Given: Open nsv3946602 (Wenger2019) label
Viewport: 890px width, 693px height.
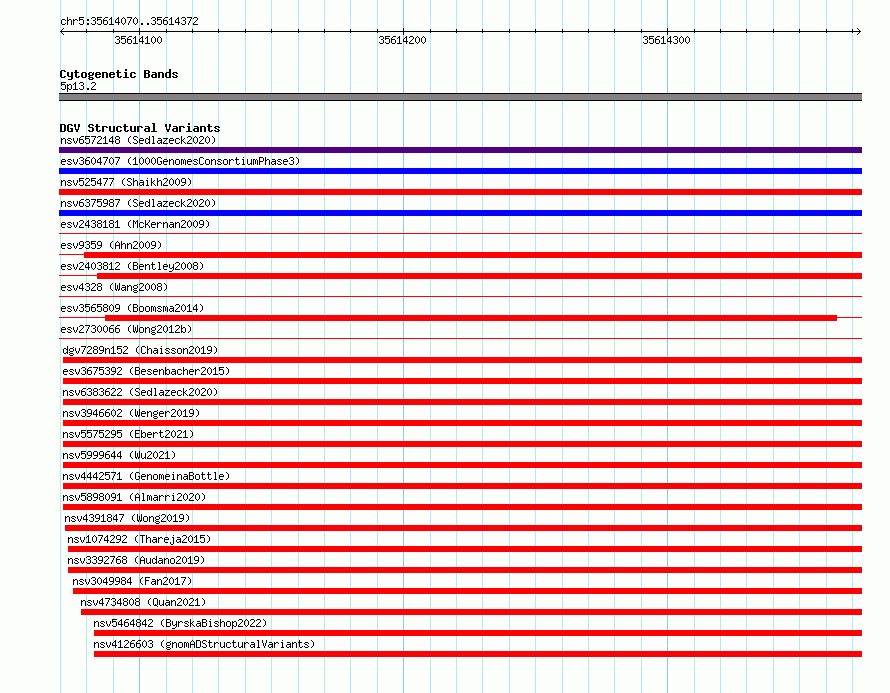Looking at the screenshot, I should click(x=131, y=413).
